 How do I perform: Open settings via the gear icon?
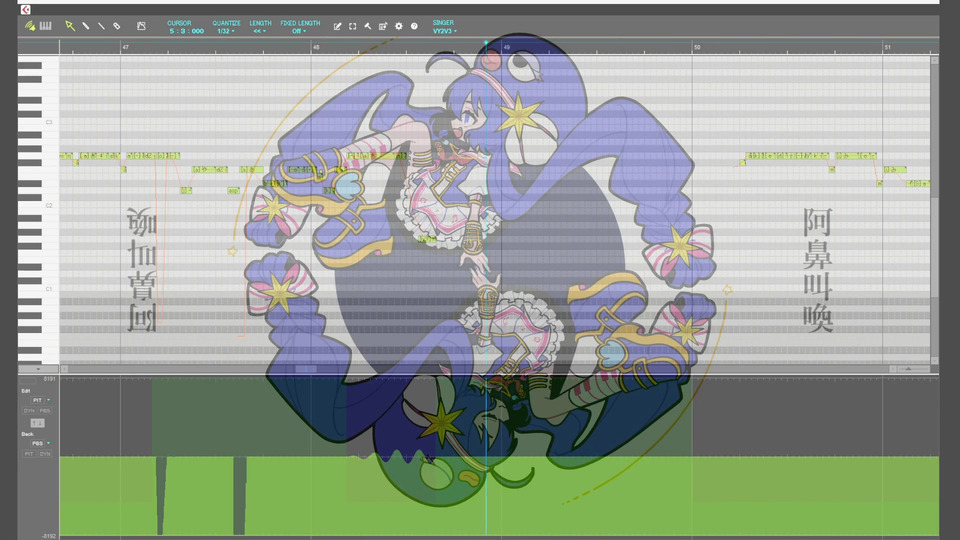tap(399, 26)
